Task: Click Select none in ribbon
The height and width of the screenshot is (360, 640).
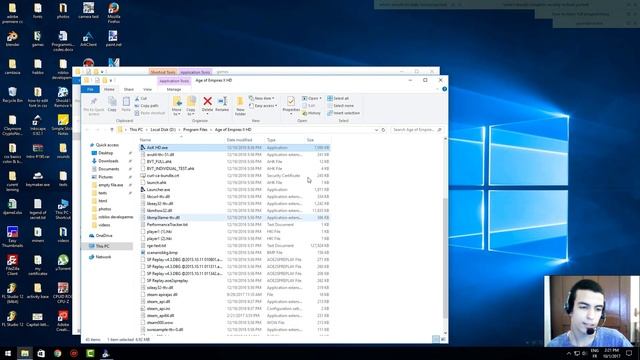Action: [x=340, y=106]
